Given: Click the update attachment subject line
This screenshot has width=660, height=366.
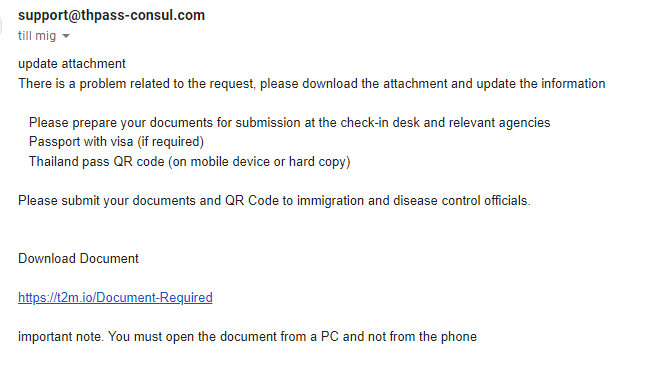Looking at the screenshot, I should [72, 64].
